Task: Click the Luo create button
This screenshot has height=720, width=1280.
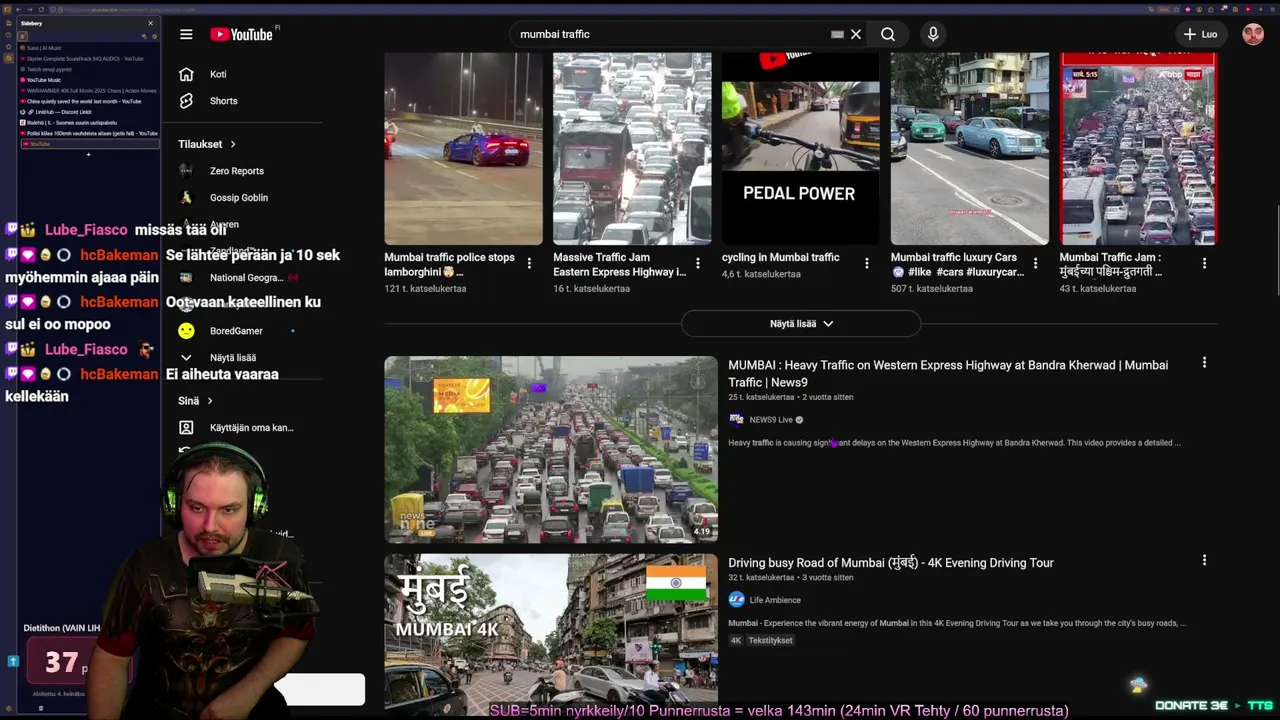Action: tap(1200, 34)
